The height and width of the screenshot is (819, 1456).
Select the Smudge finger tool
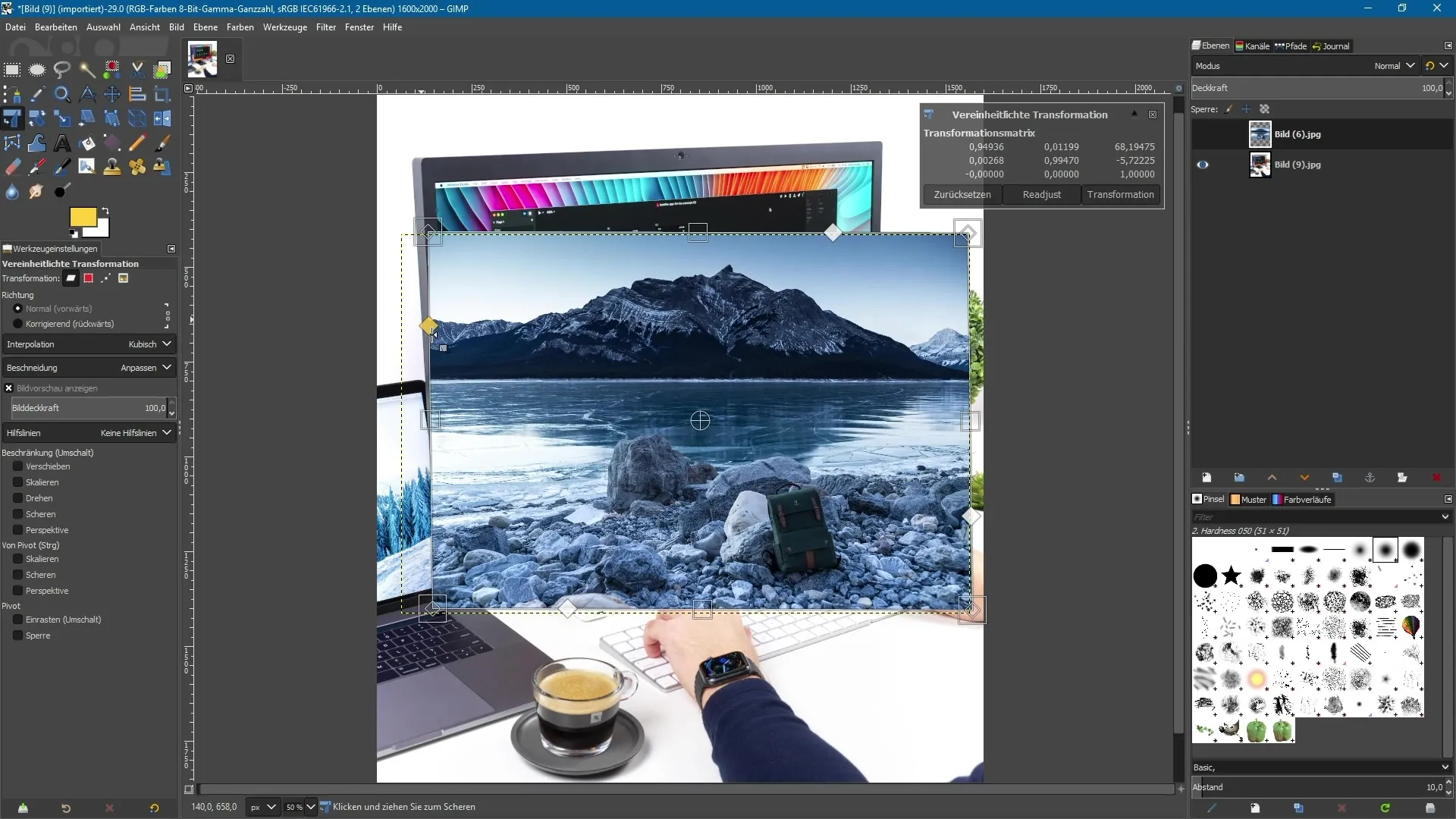37,191
